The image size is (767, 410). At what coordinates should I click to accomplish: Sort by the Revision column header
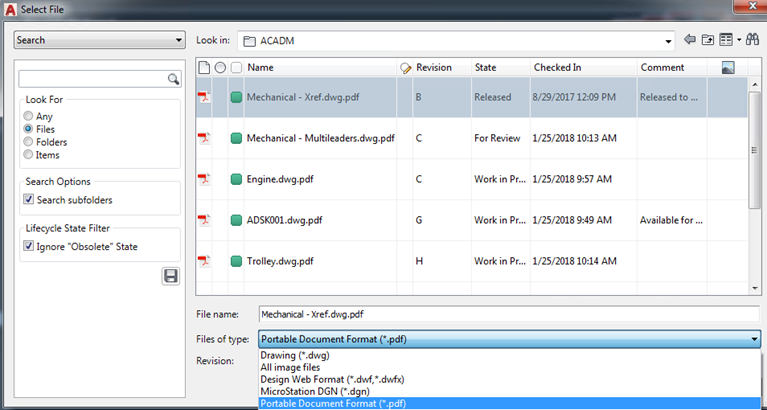tap(433, 68)
